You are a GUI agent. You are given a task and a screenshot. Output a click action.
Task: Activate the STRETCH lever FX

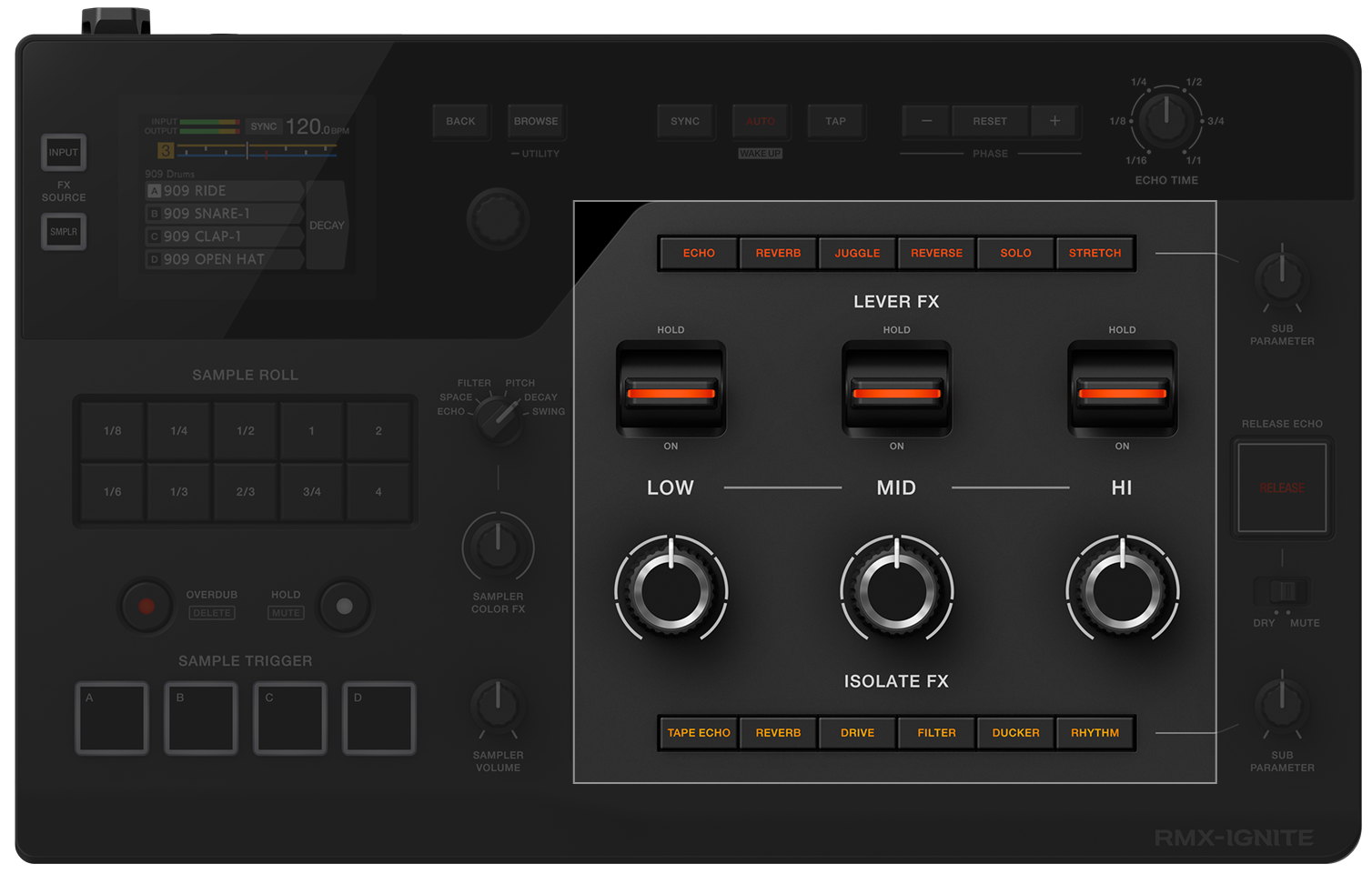coord(1095,253)
